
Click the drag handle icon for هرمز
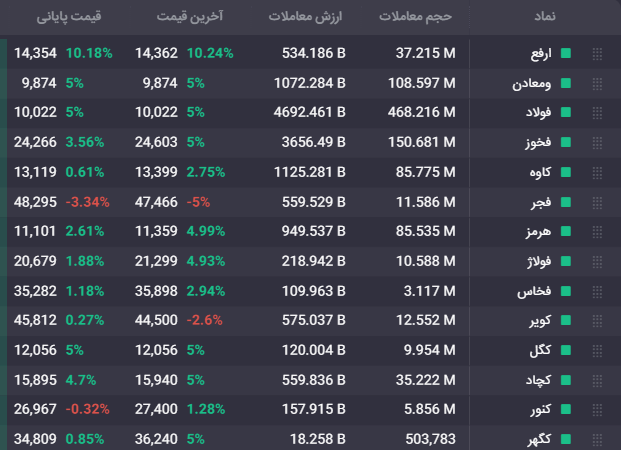pyautogui.click(x=597, y=232)
